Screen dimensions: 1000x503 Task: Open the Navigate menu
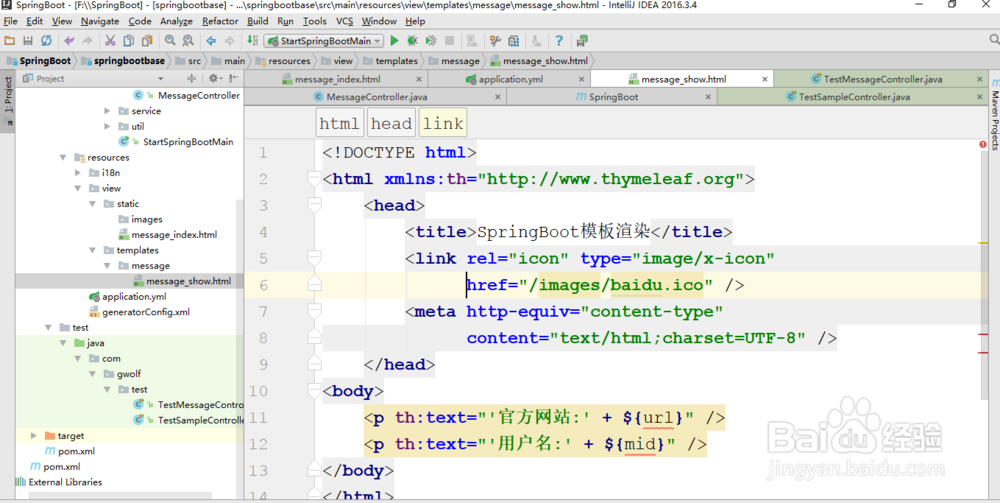pyautogui.click(x=99, y=21)
